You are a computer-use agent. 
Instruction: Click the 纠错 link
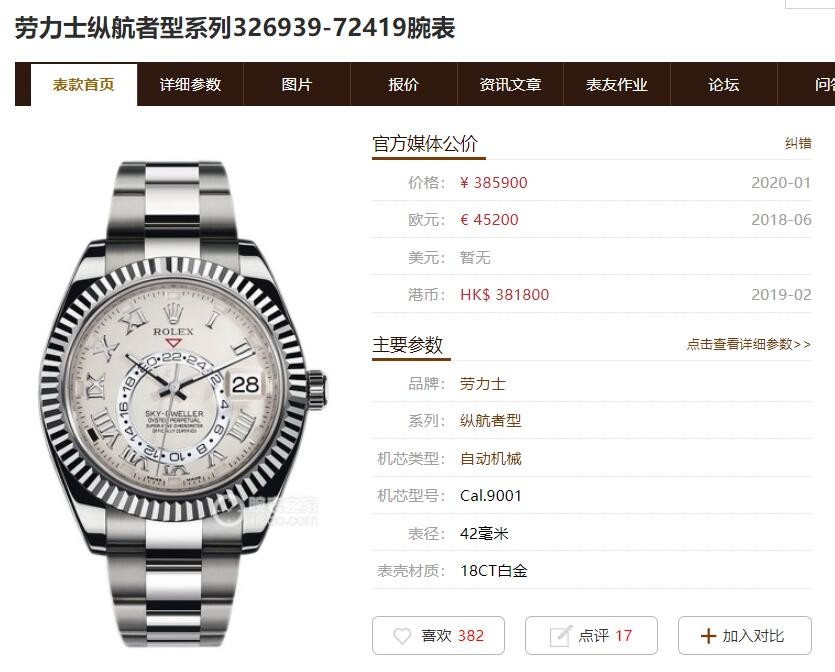798,143
